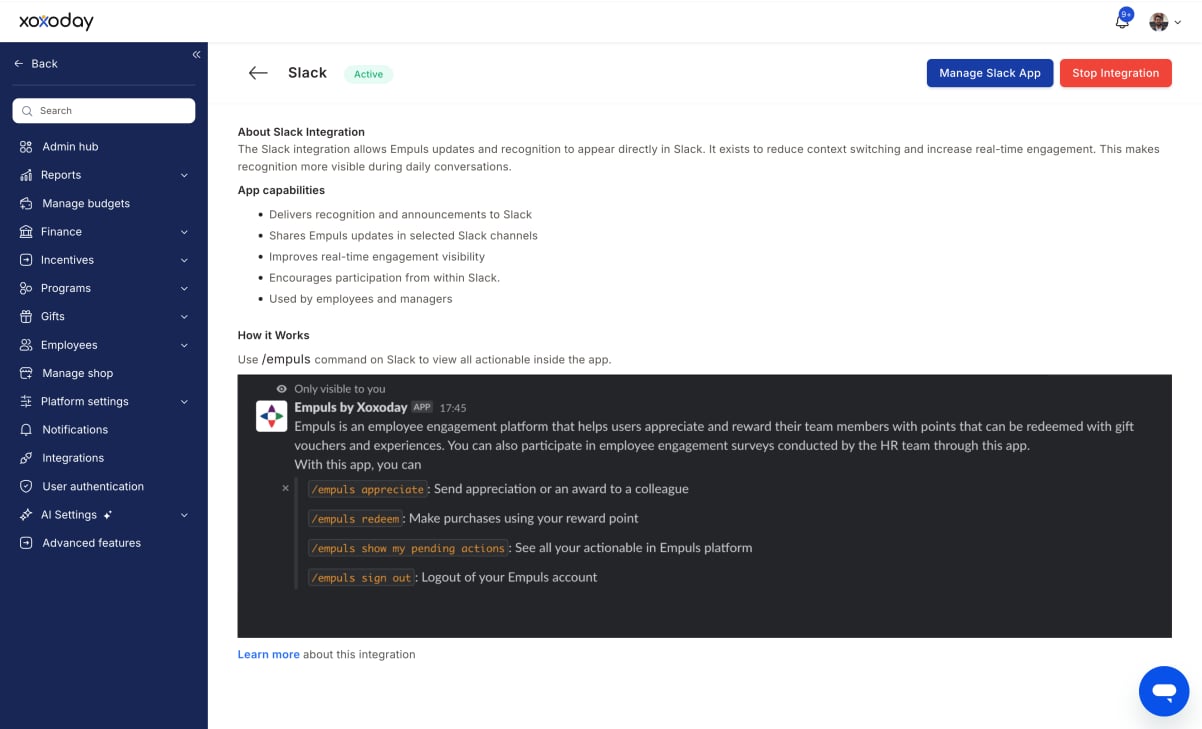Click the Incentives icon in sidebar
The image size is (1202, 729).
(26, 260)
